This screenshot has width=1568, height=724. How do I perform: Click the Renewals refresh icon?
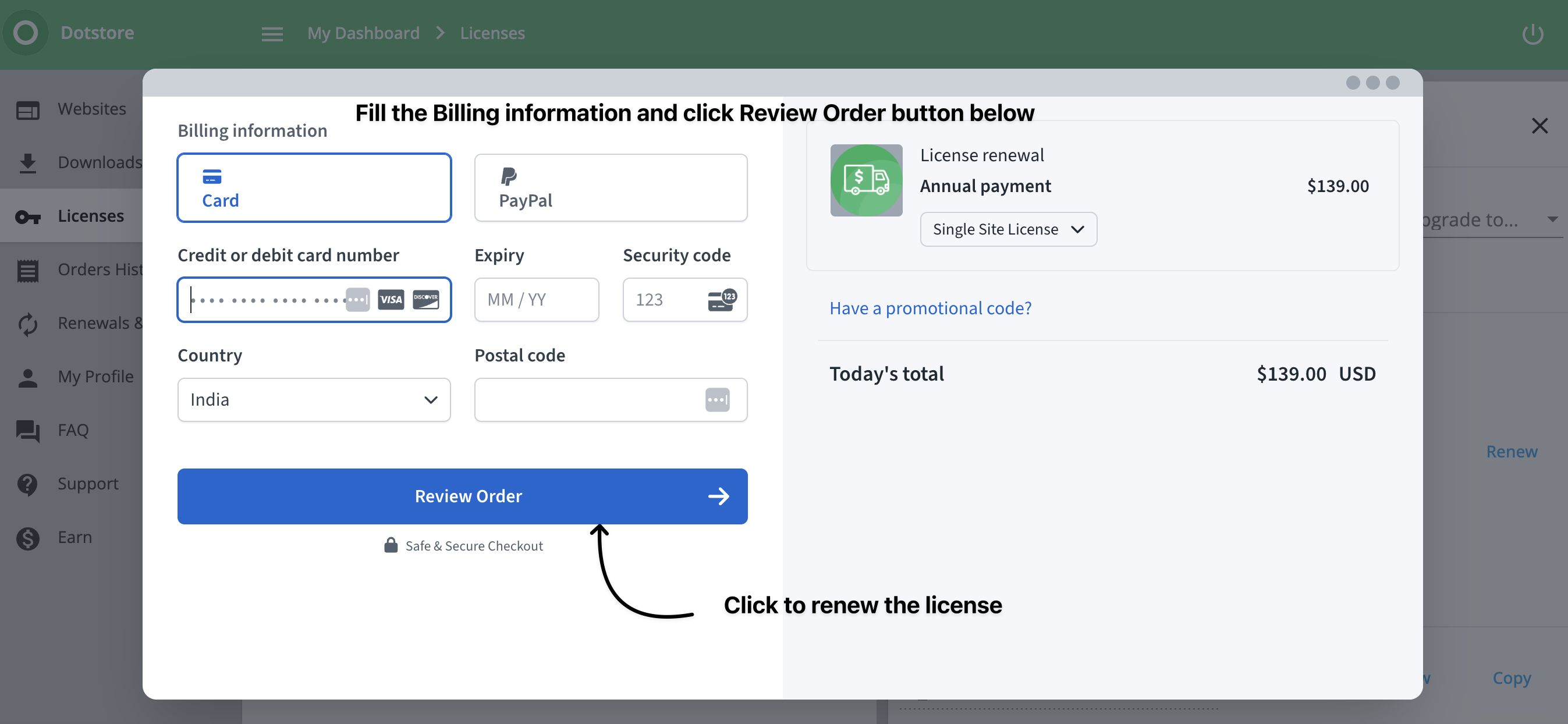pyautogui.click(x=27, y=324)
